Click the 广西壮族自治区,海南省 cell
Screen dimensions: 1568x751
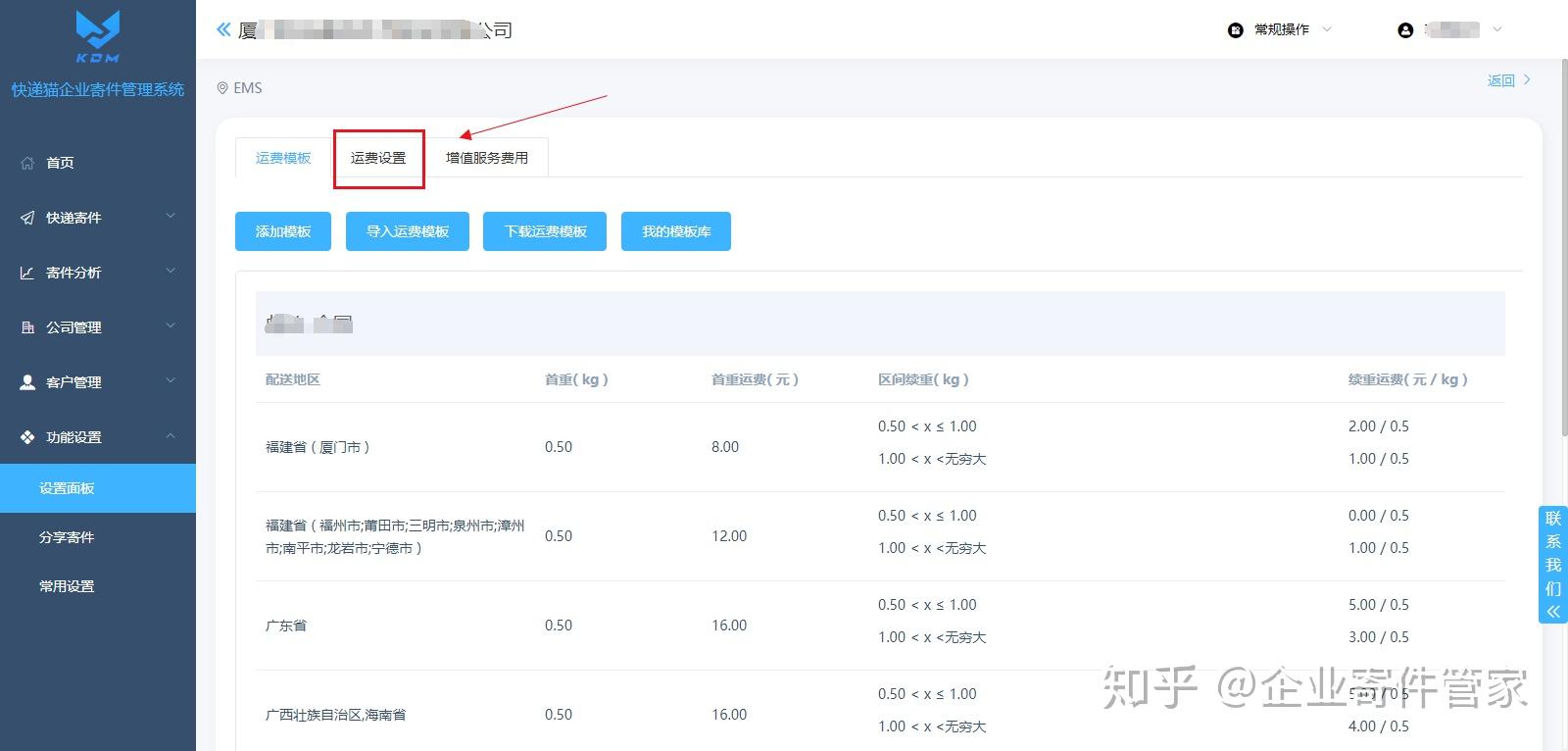tap(336, 715)
